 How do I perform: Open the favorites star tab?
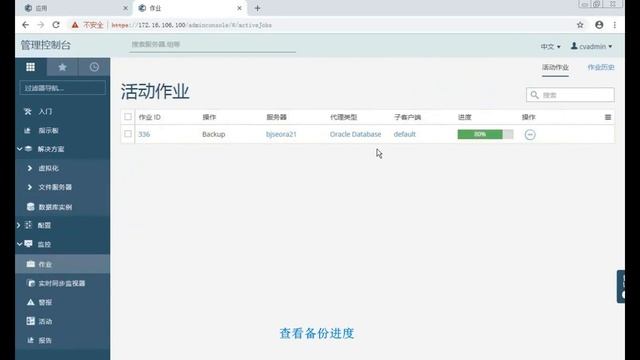click(x=62, y=67)
